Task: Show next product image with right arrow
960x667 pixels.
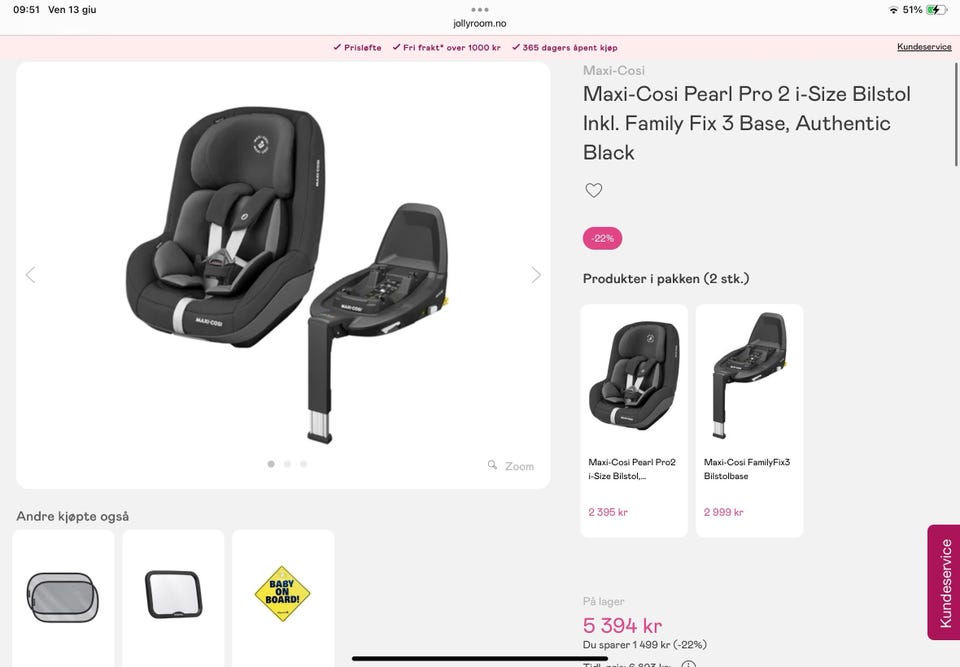Action: click(536, 275)
